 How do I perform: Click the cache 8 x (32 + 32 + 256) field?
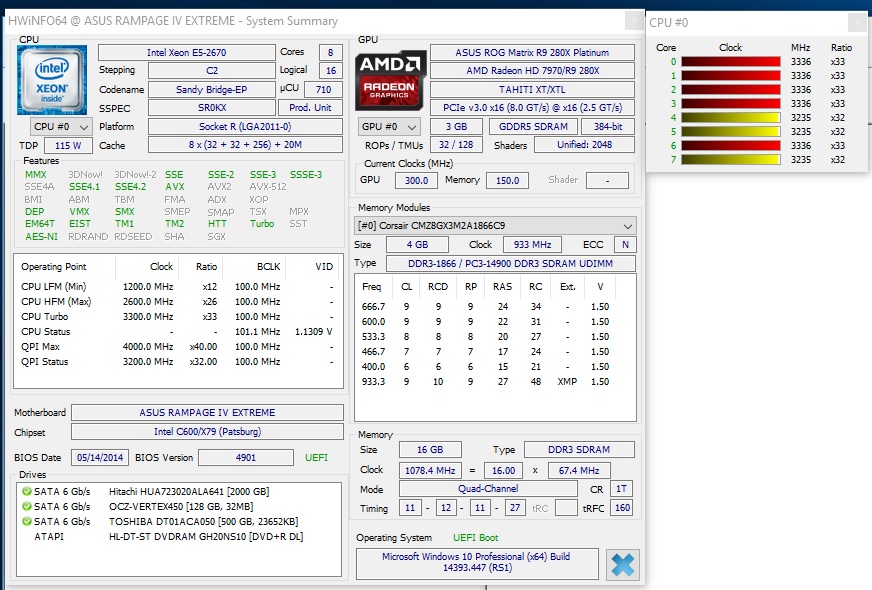(x=245, y=145)
